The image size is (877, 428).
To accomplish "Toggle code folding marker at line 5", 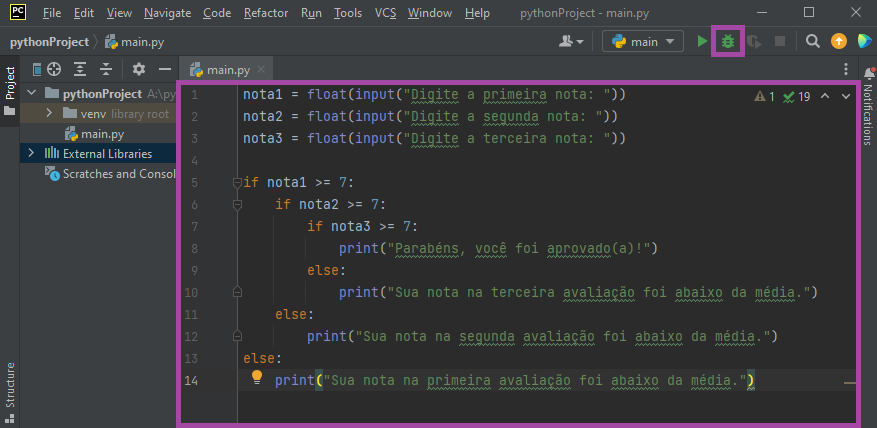I will tap(237, 183).
